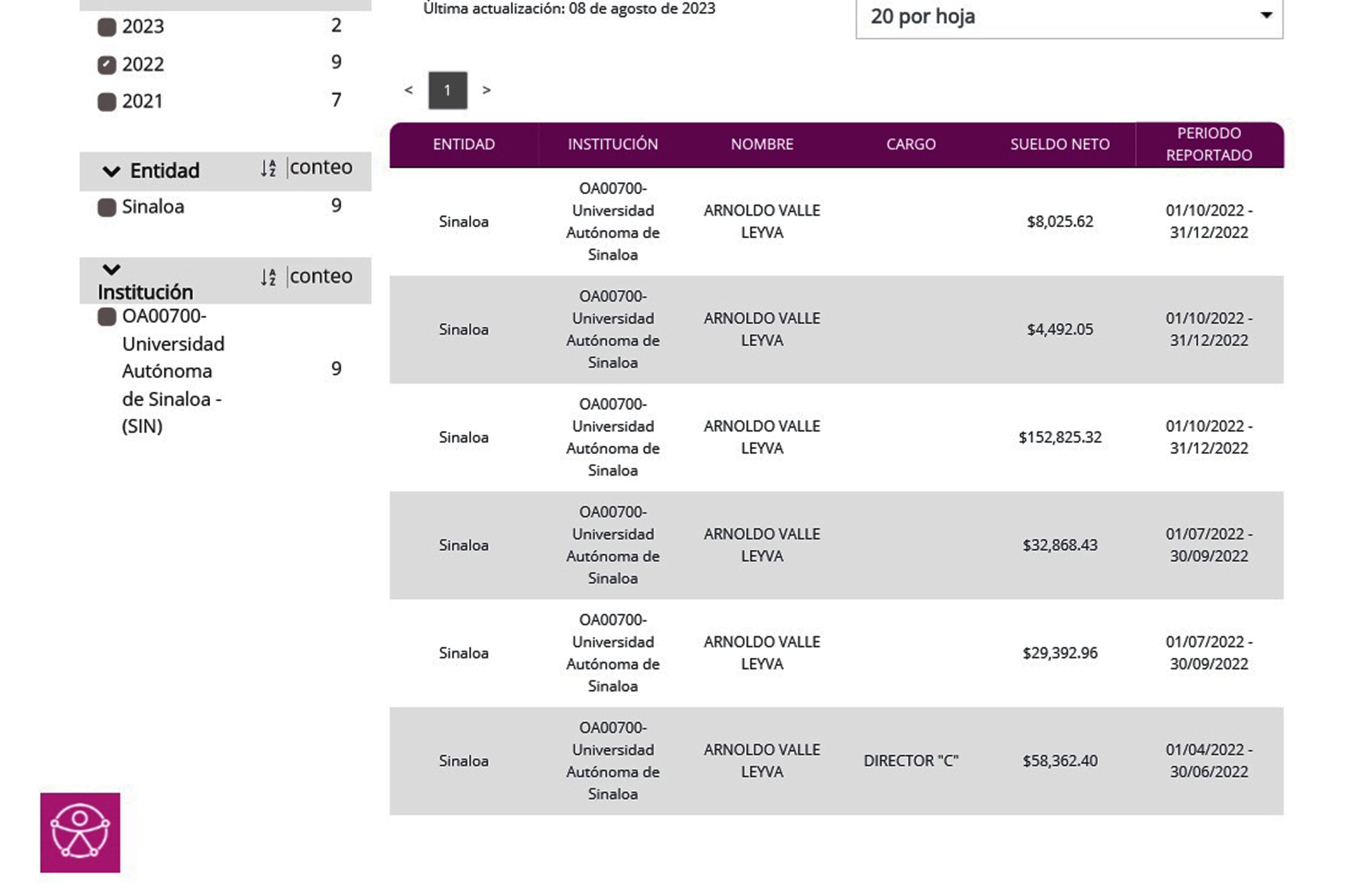The width and height of the screenshot is (1356, 896).
Task: Sort Institución filter alphabetically
Action: [x=269, y=277]
